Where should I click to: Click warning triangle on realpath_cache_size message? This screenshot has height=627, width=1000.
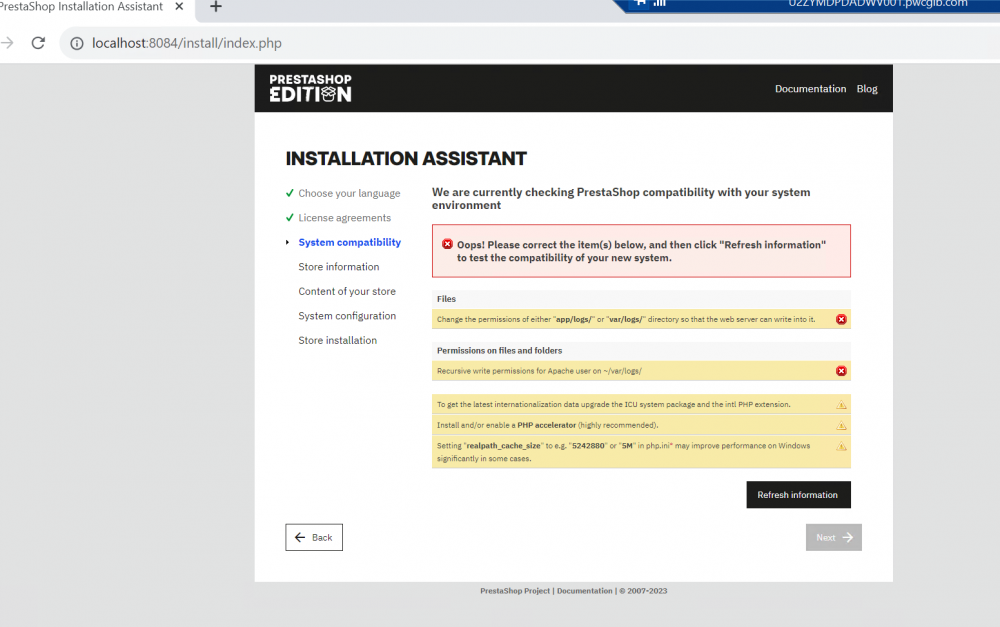pyautogui.click(x=841, y=447)
